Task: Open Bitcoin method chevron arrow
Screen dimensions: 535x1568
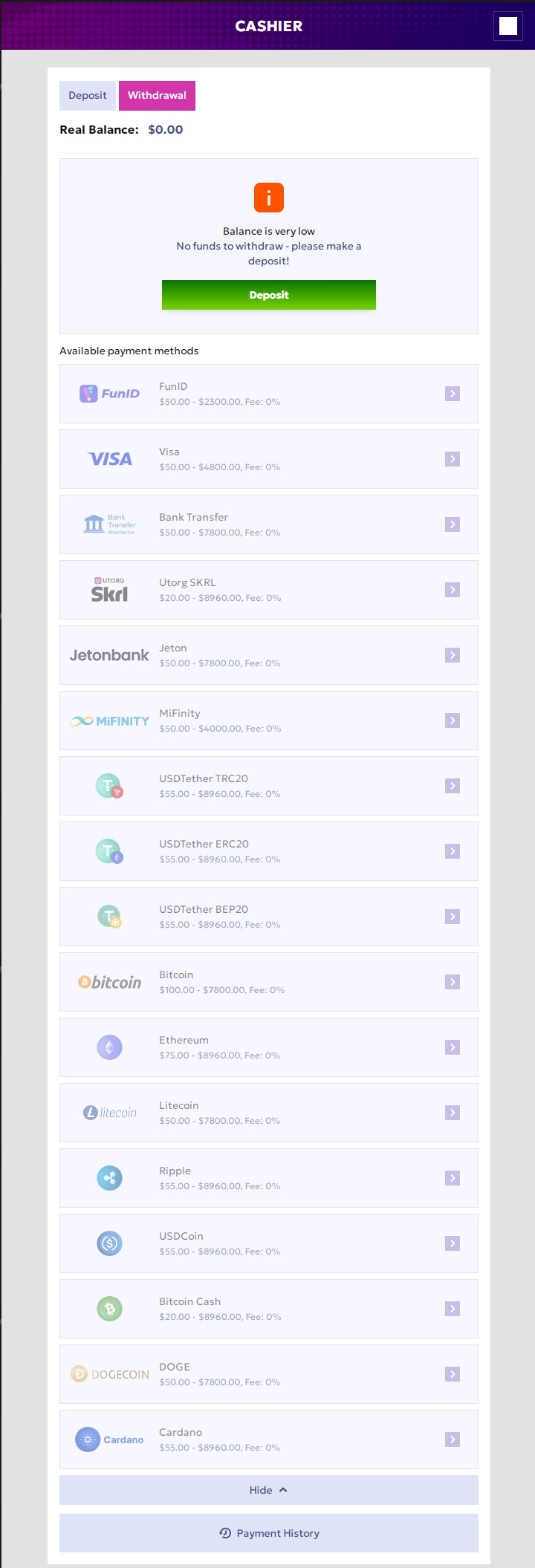Action: tap(453, 982)
